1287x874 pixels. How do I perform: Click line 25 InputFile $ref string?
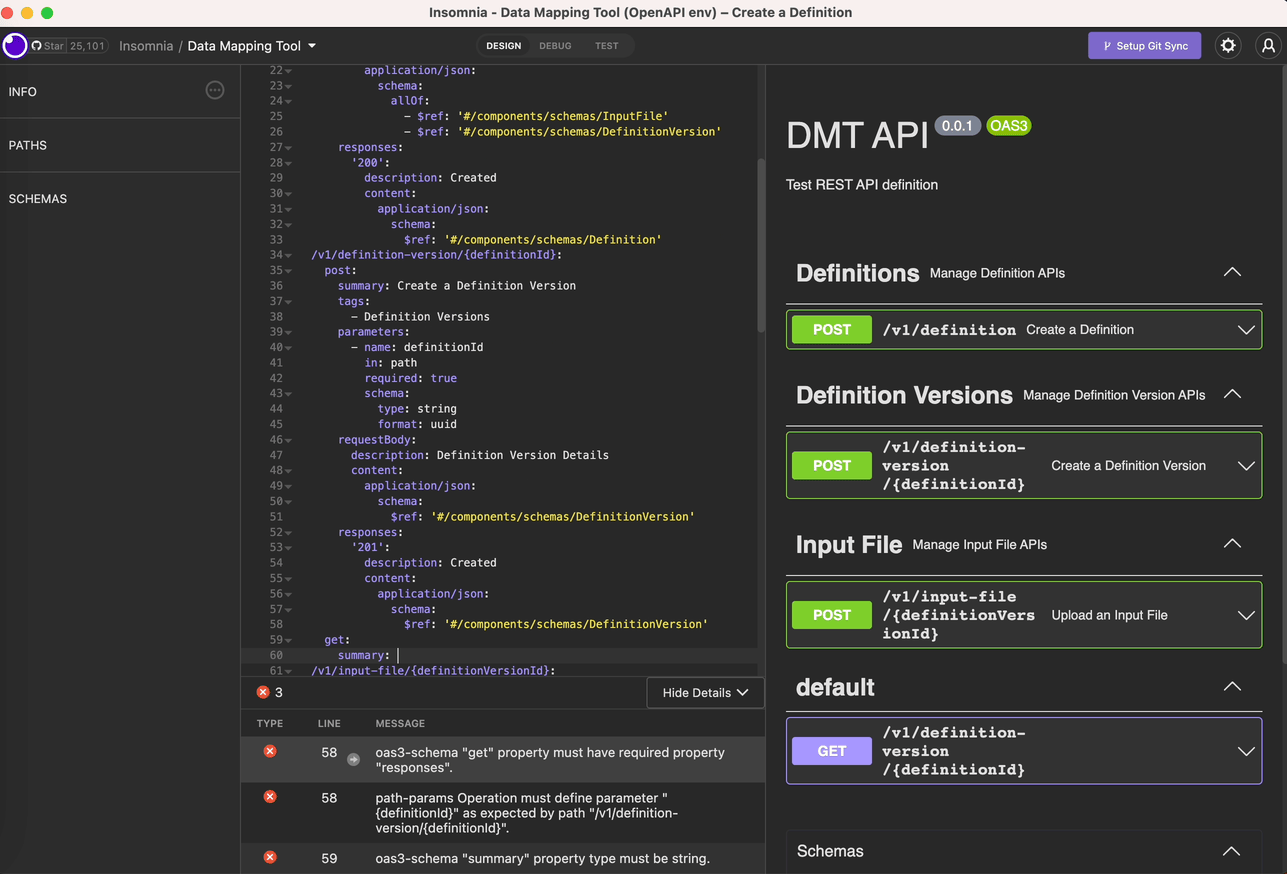pos(562,116)
